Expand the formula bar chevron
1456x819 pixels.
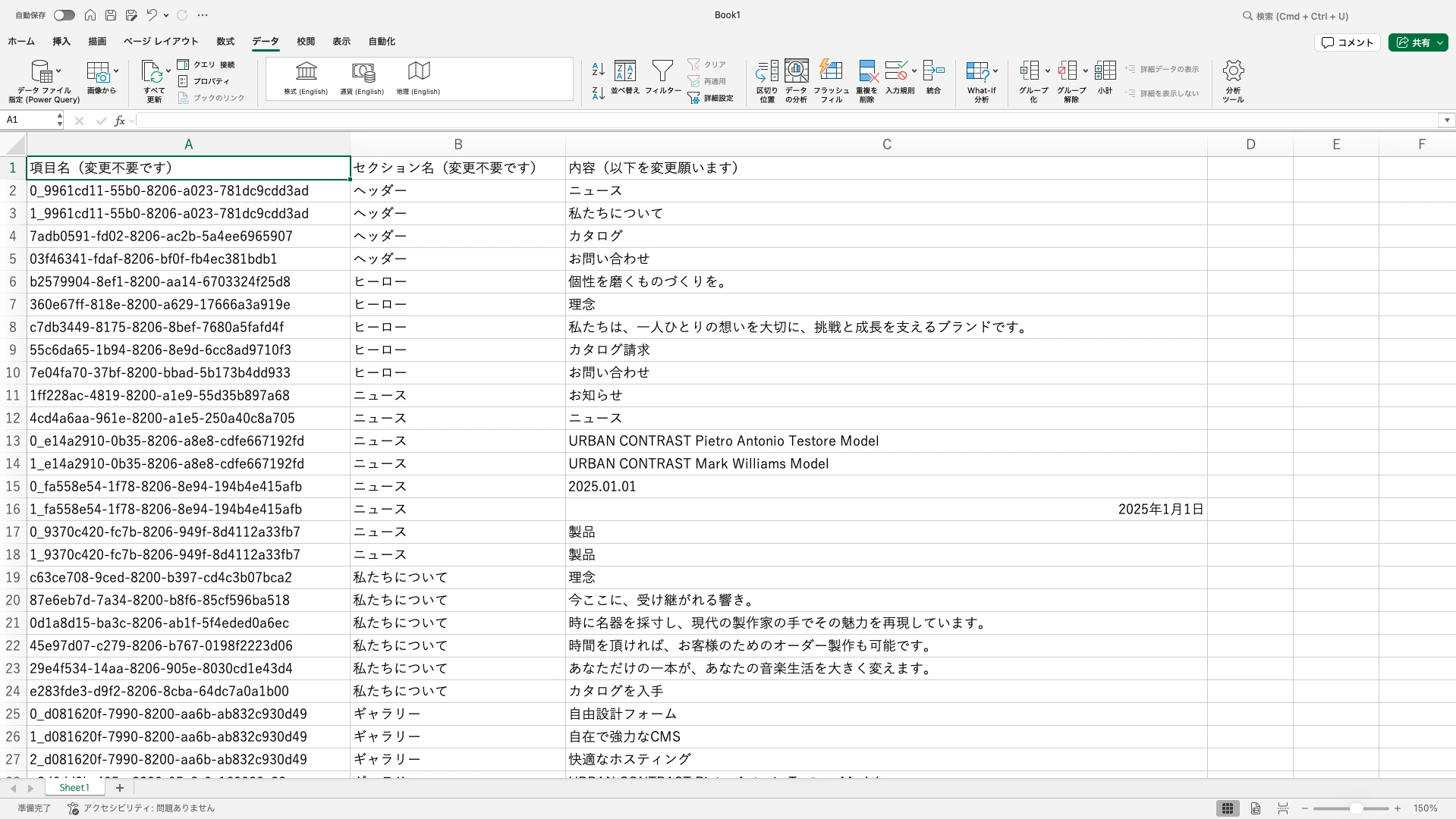point(1447,121)
